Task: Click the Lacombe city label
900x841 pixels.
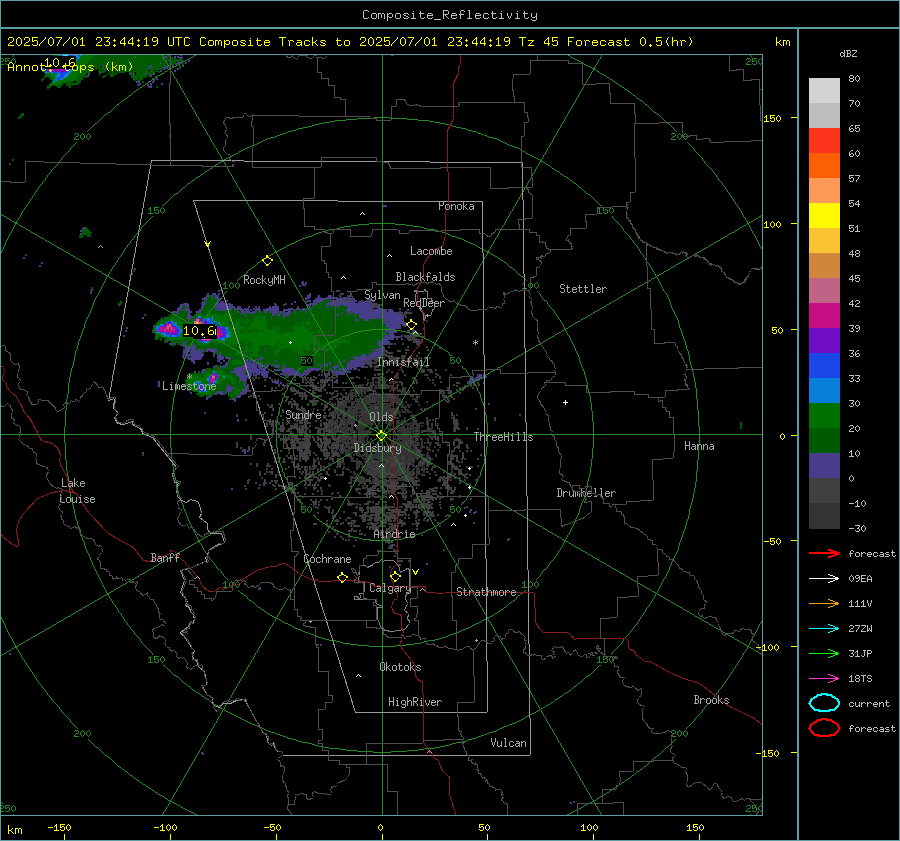Action: 431,251
